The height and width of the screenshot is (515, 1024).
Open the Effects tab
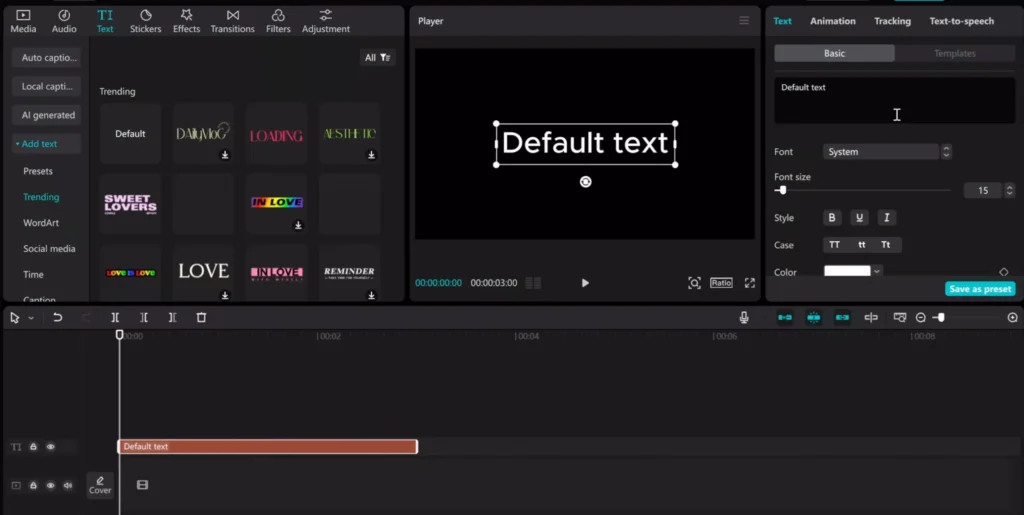[x=186, y=21]
